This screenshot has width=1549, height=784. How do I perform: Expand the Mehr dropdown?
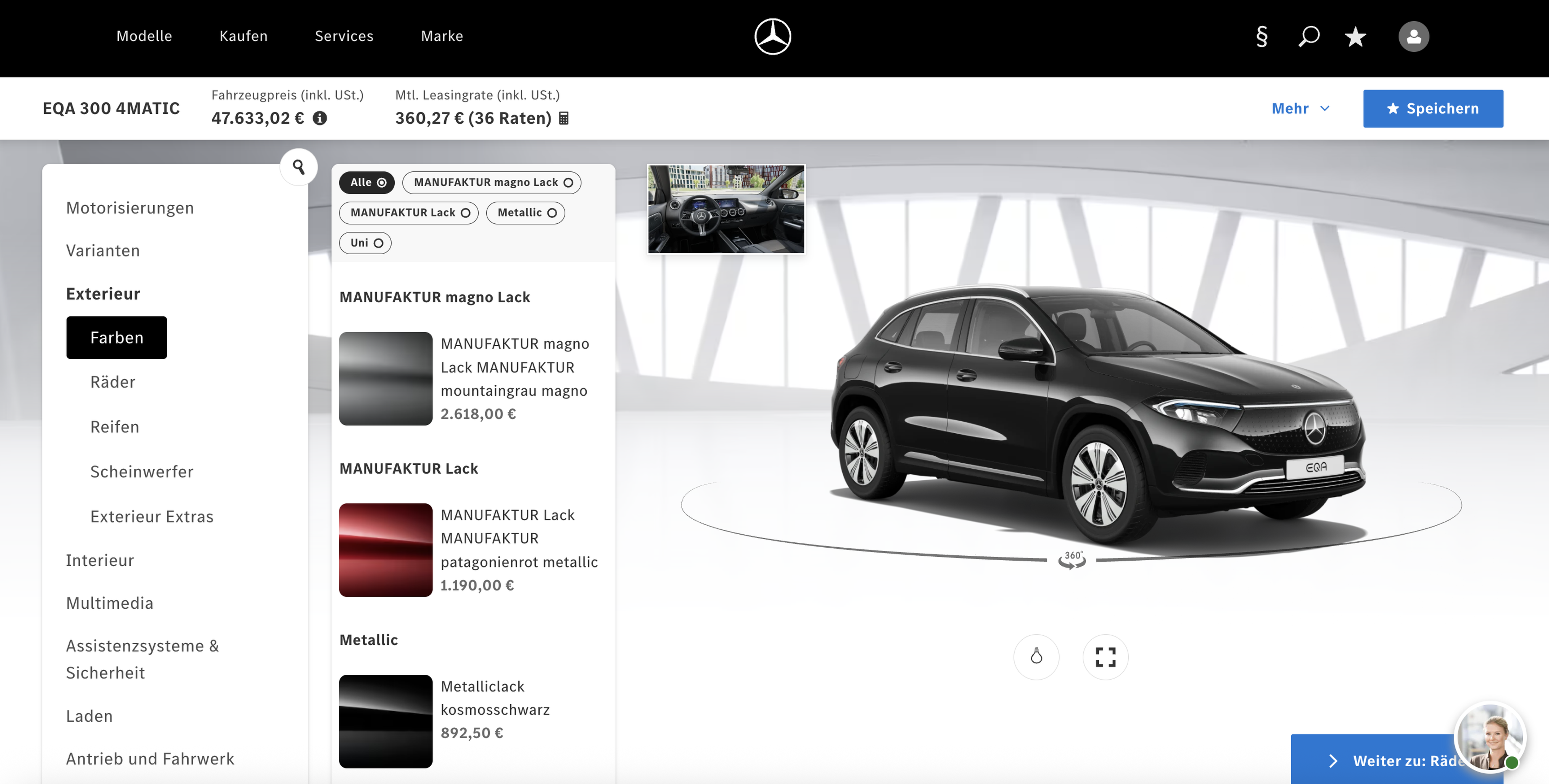pos(1300,108)
